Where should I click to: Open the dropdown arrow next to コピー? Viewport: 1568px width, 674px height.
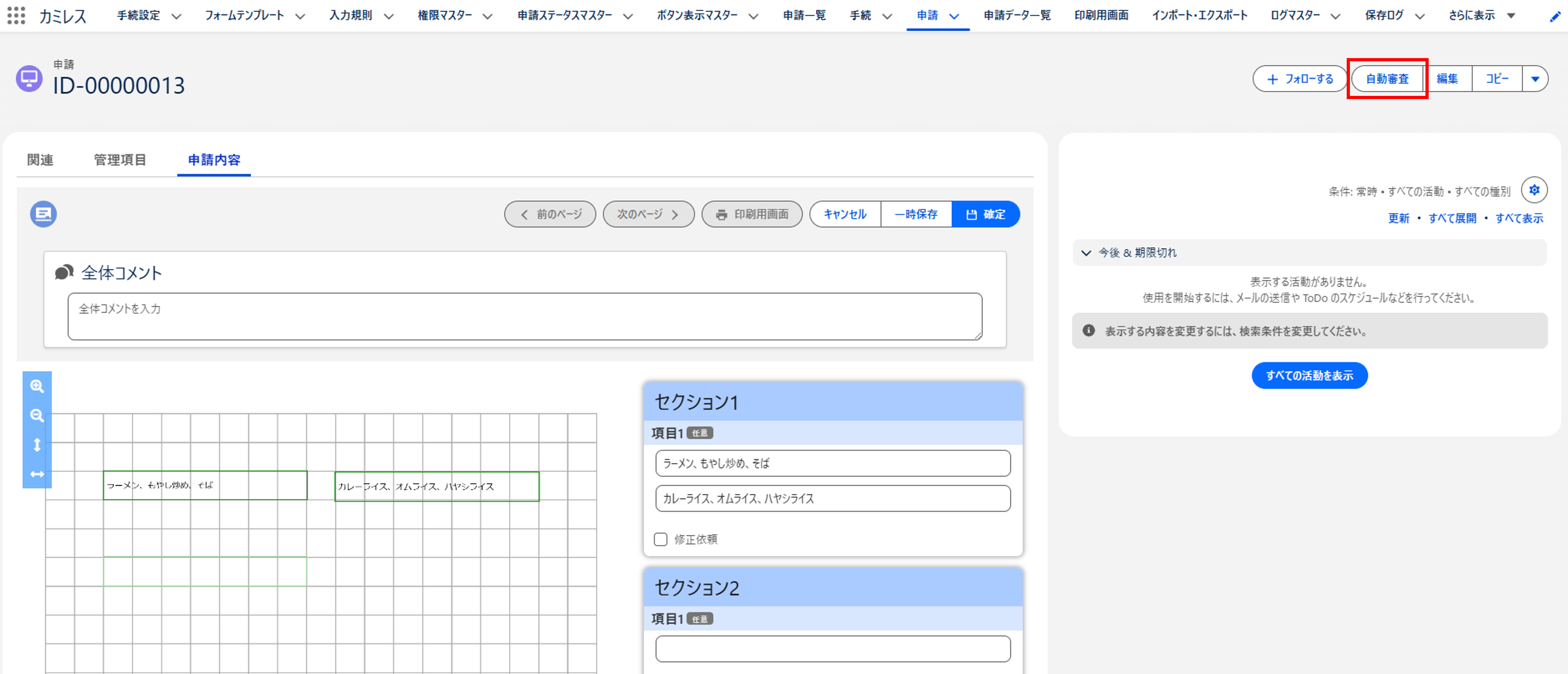click(1535, 79)
